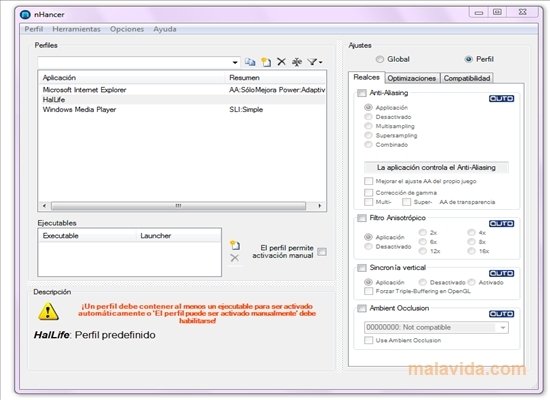Select Supersampling anti-aliasing radio
The width and height of the screenshot is (550, 400).
pos(368,135)
